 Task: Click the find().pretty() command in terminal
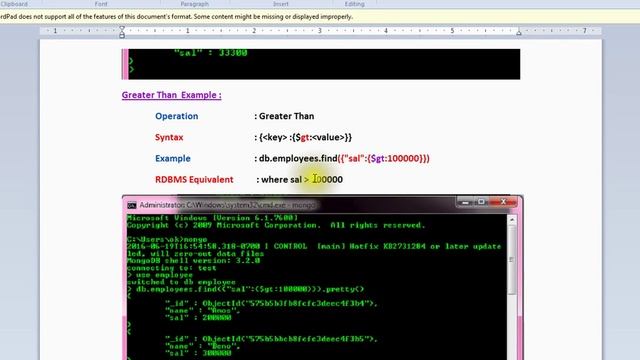(245, 289)
